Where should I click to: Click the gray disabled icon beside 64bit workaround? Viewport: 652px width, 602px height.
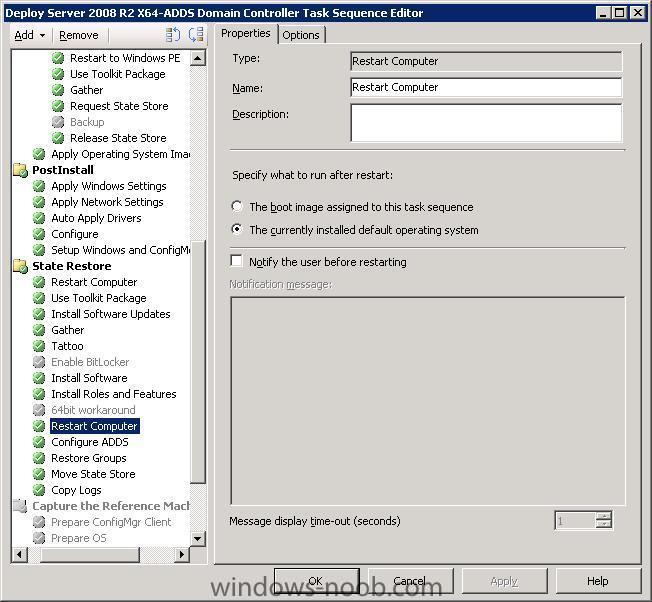click(x=39, y=410)
